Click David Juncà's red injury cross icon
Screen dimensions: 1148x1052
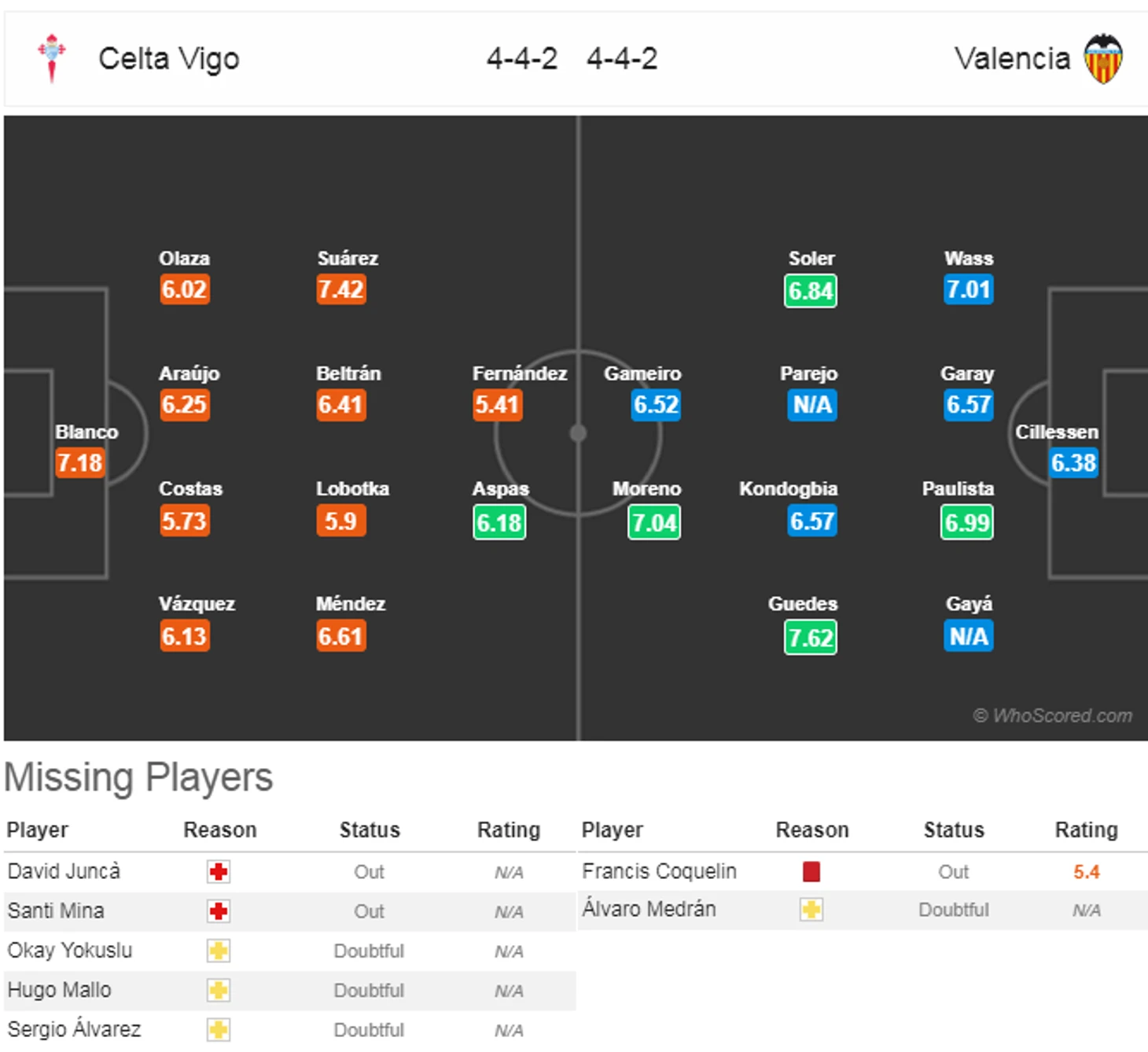pyautogui.click(x=219, y=872)
